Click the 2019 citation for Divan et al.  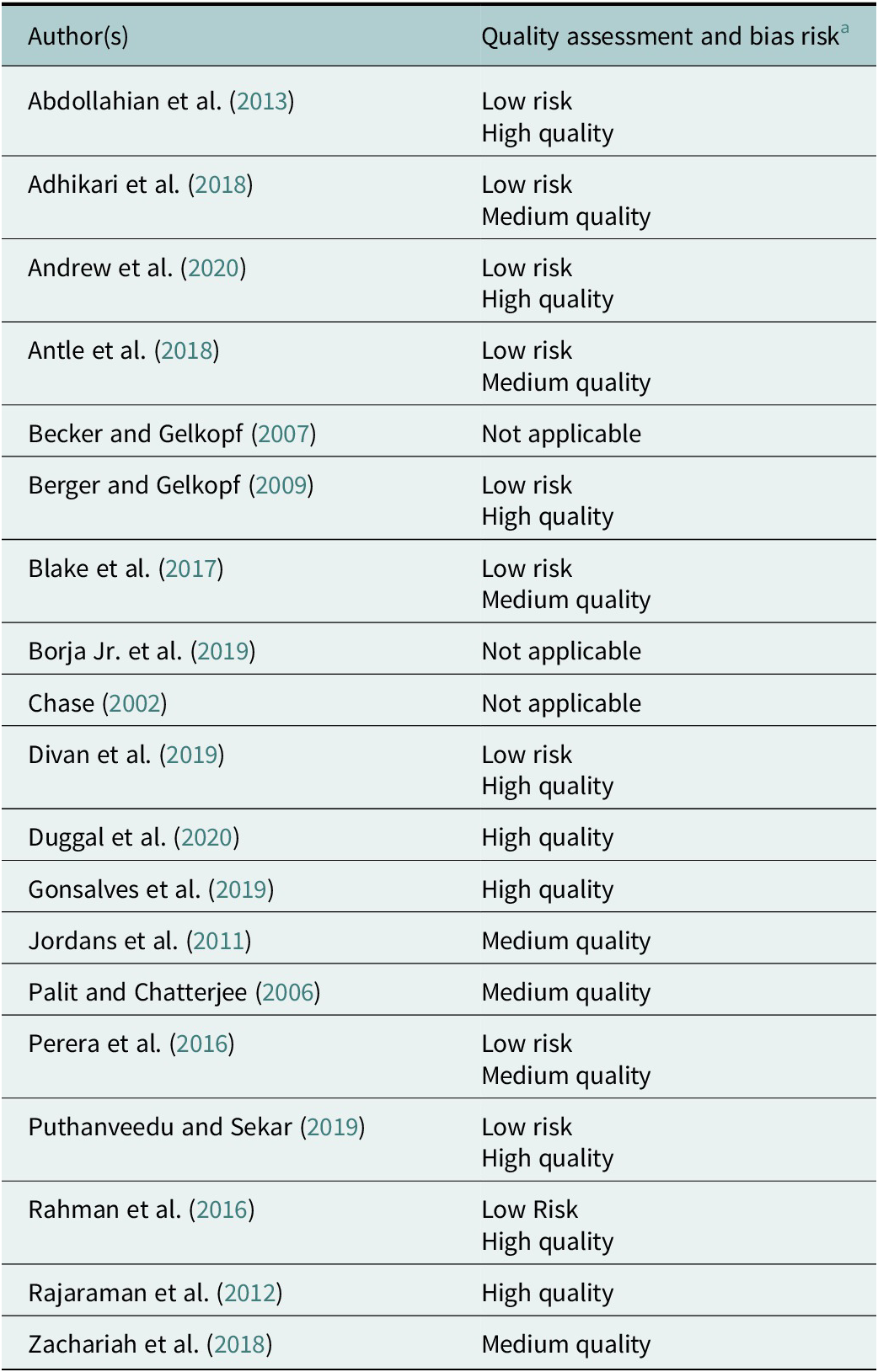coord(192,755)
